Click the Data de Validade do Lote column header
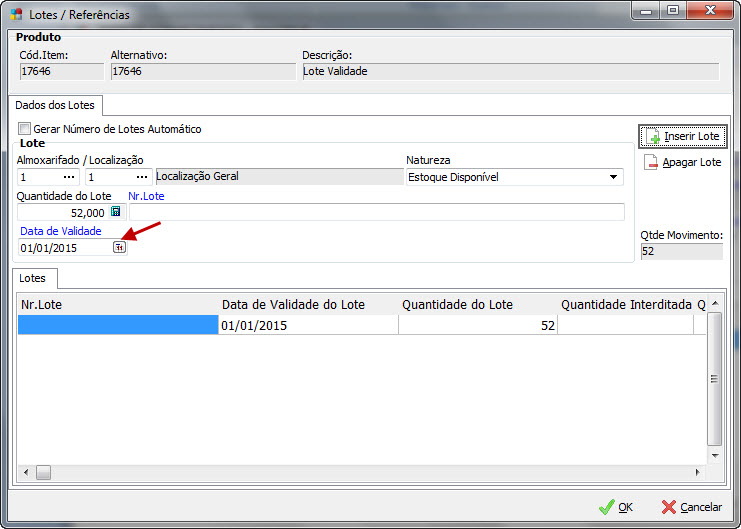 pyautogui.click(x=293, y=304)
